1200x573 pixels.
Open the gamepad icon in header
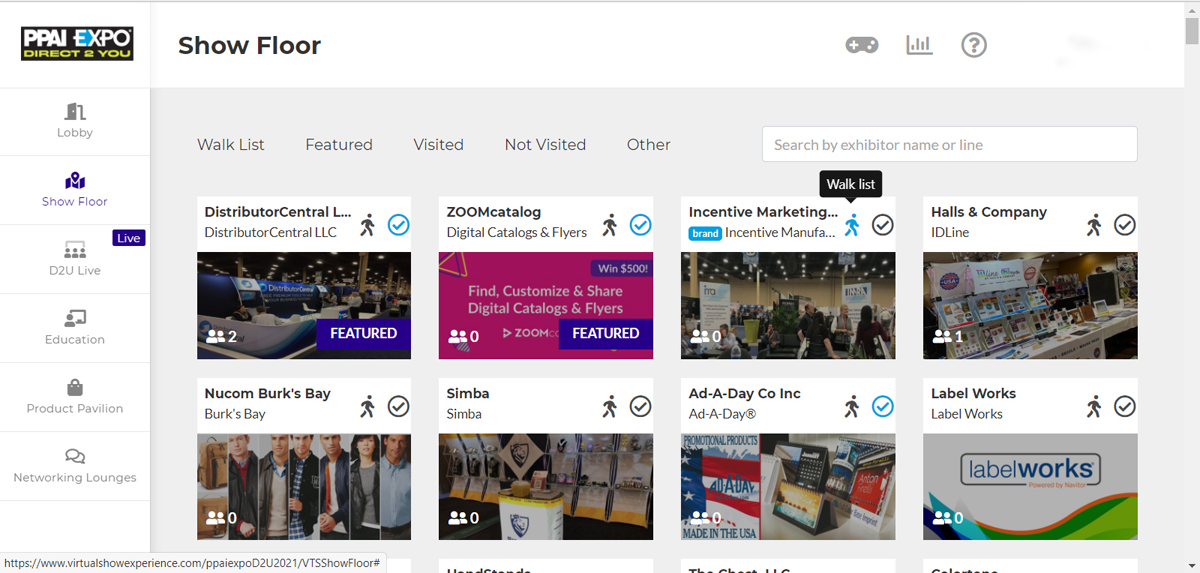click(x=861, y=45)
